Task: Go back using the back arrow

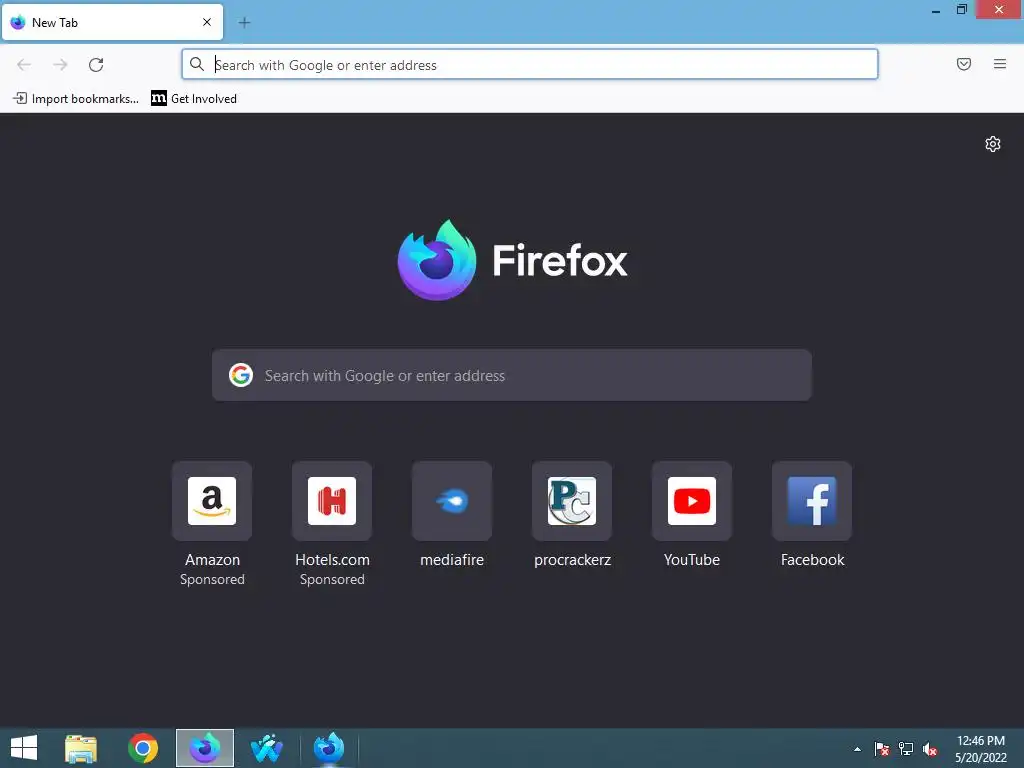Action: 24,65
